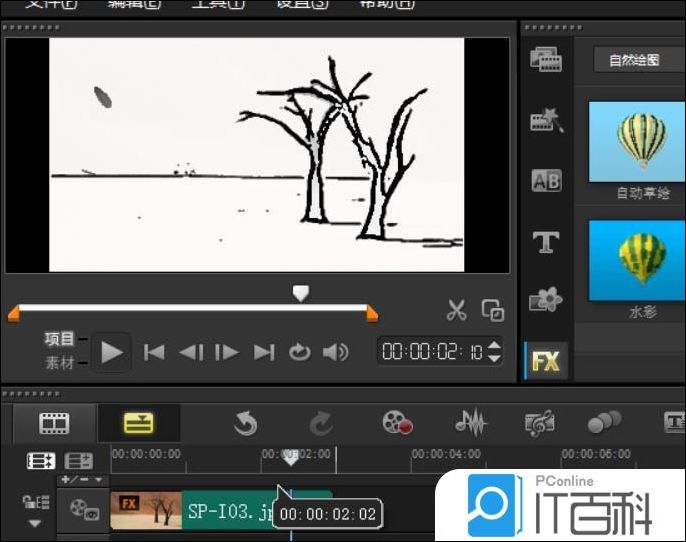686x542 pixels.
Task: Open the three-circles tracking tool icon
Action: (x=604, y=422)
